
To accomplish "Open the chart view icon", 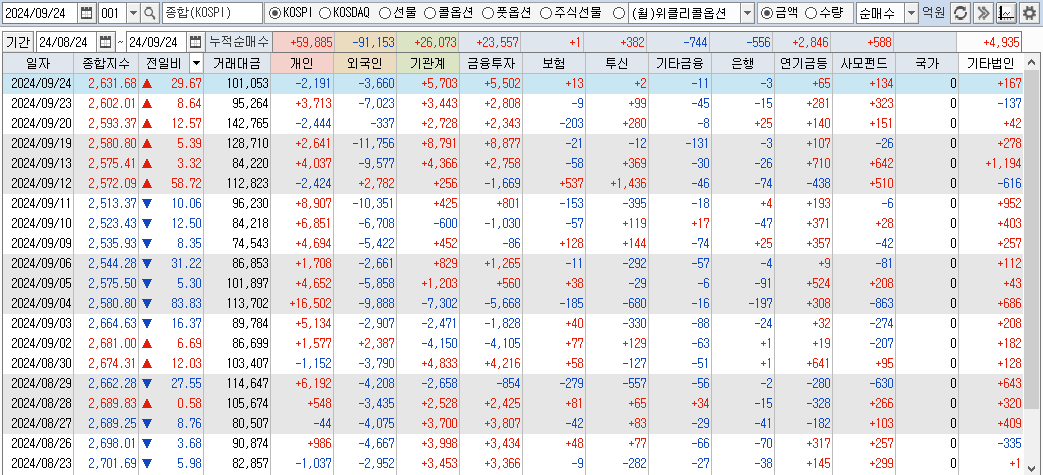I will 1006,13.
